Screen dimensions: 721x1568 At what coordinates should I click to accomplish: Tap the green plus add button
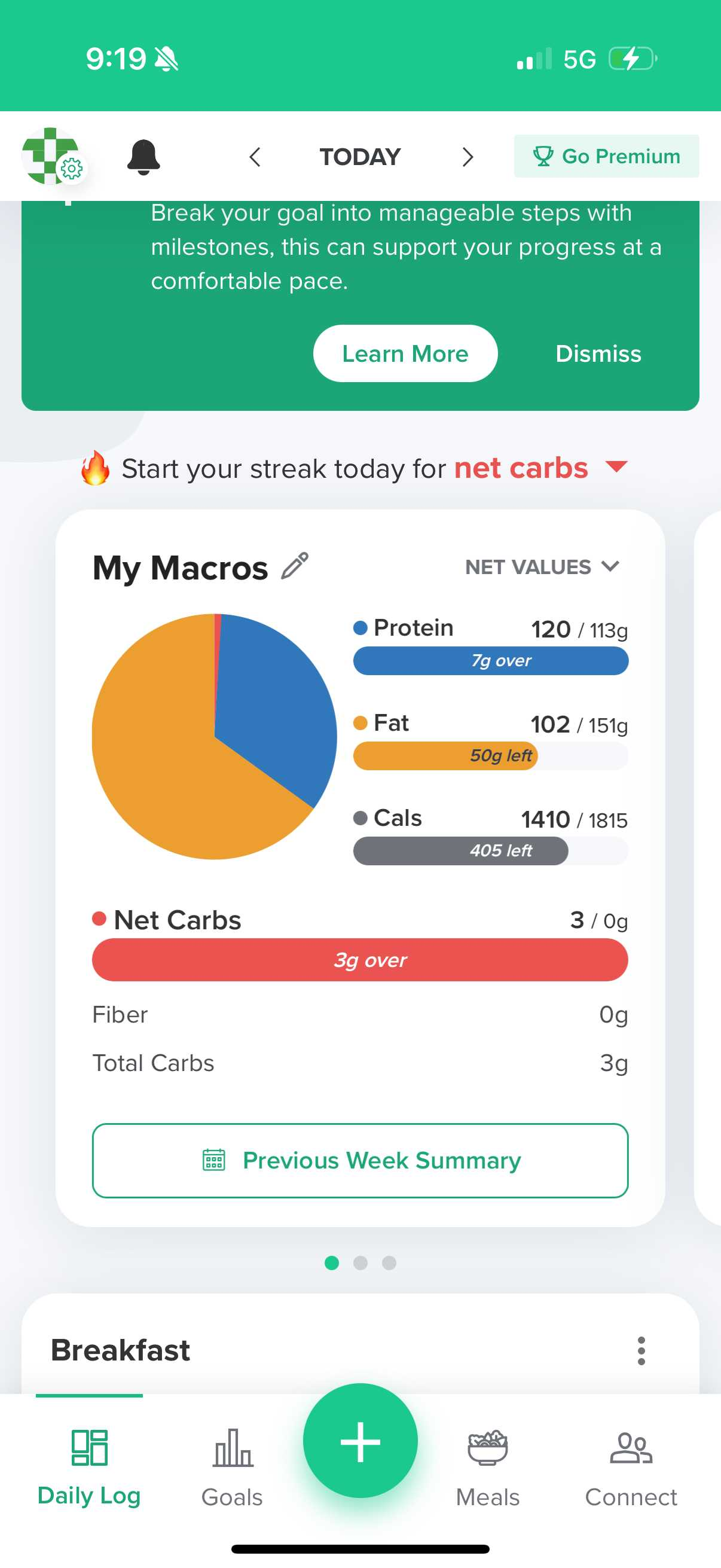(x=360, y=1441)
